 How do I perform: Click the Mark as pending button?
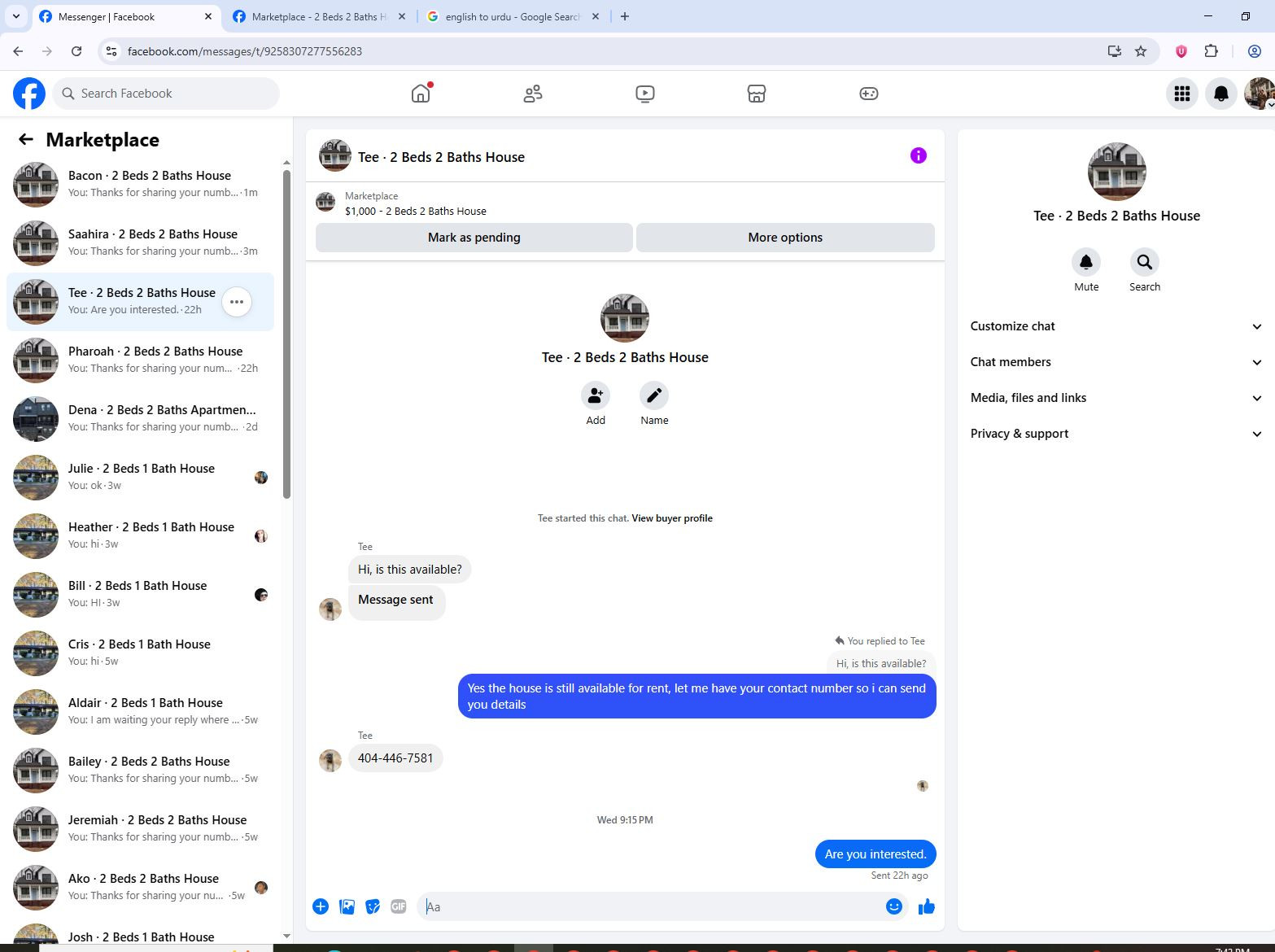[474, 238]
